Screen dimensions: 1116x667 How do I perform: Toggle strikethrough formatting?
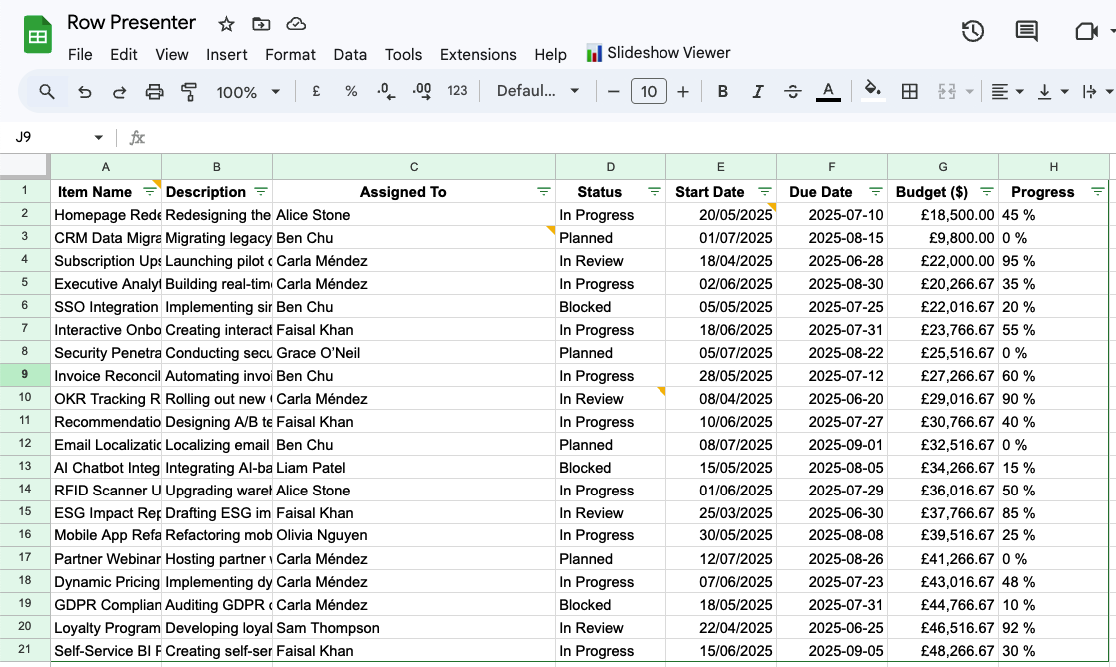792,92
